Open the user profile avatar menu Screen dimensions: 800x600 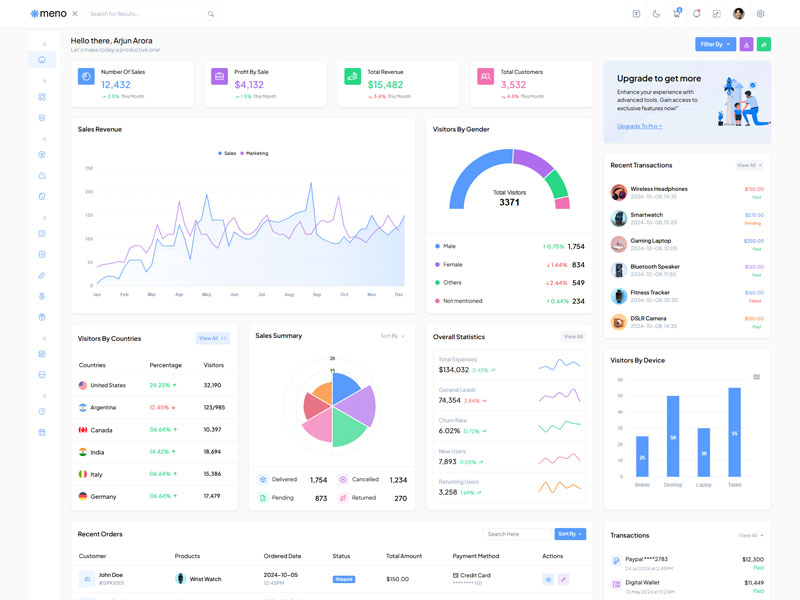pyautogui.click(x=739, y=14)
